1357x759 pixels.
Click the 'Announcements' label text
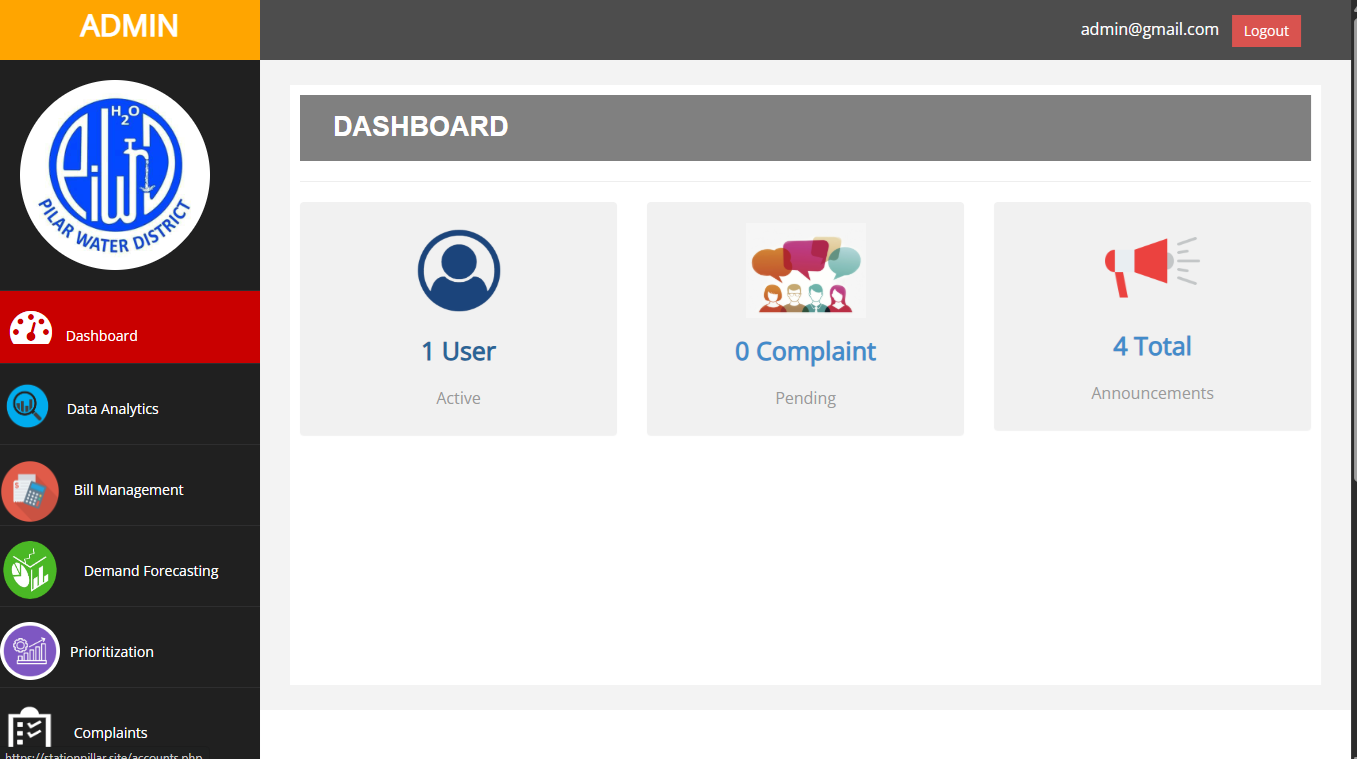point(1152,393)
